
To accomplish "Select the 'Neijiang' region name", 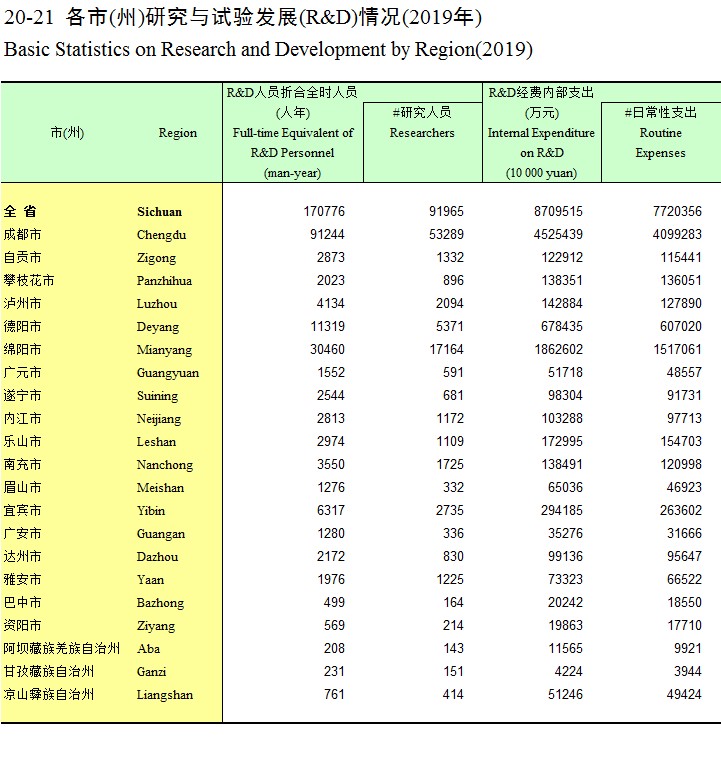I will pyautogui.click(x=159, y=419).
